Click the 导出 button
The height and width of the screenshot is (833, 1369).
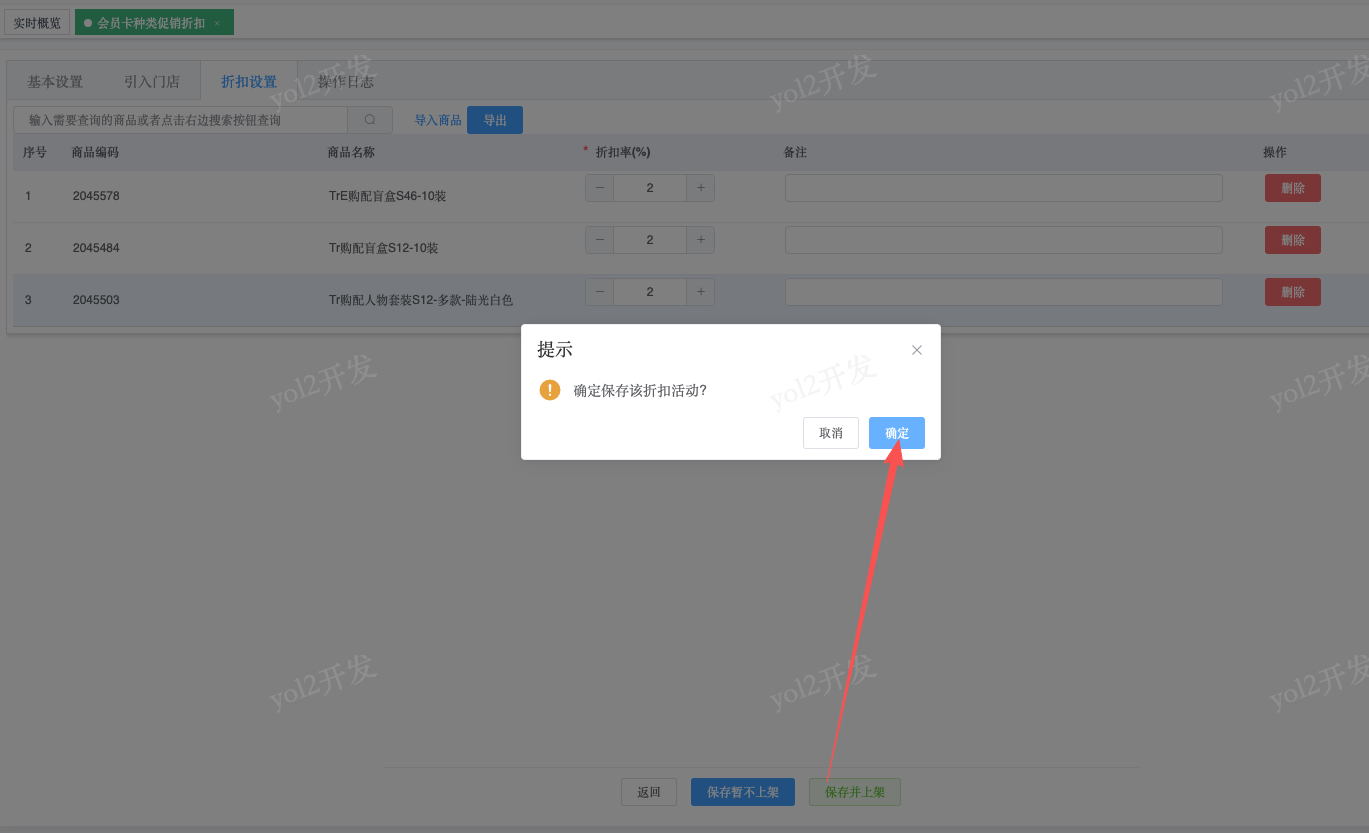tap(495, 120)
